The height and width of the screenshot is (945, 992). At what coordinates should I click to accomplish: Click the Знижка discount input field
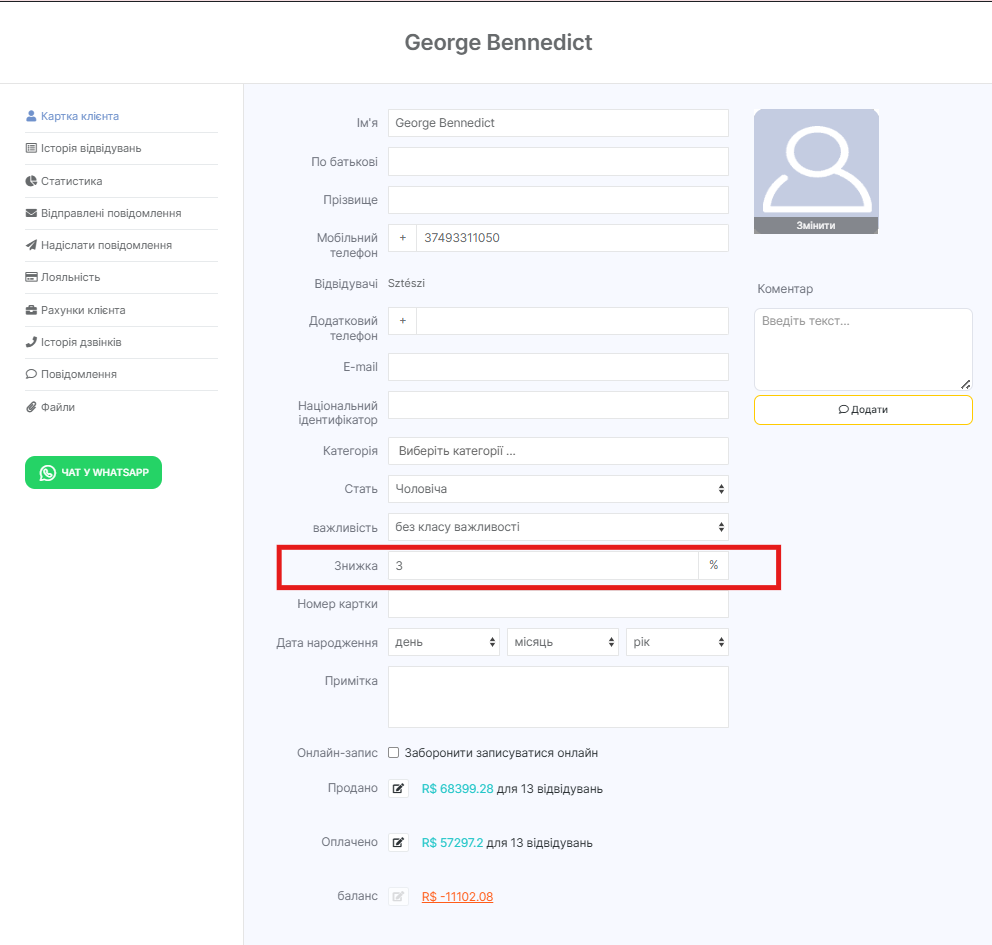[543, 565]
